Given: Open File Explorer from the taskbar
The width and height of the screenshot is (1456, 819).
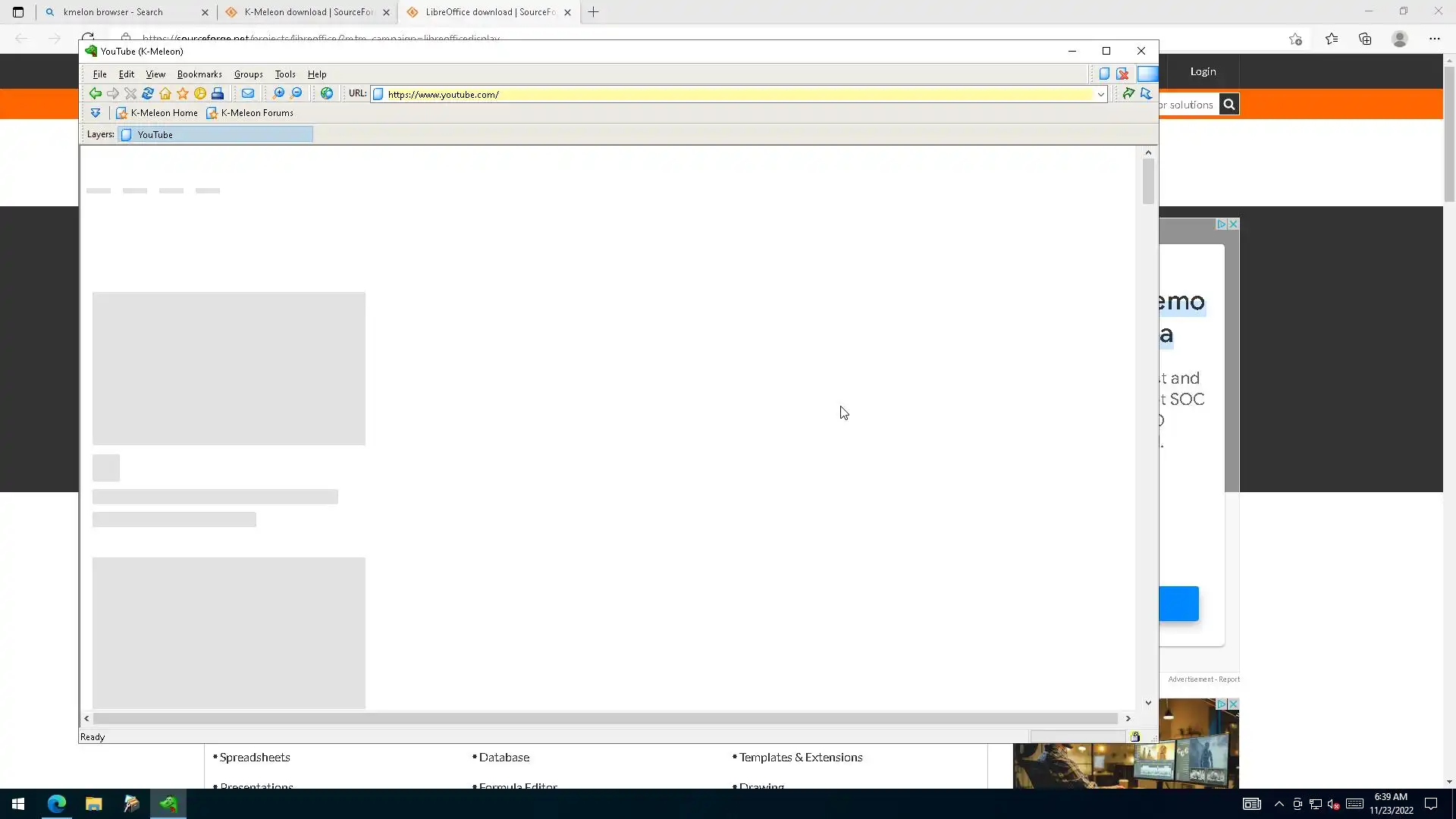Looking at the screenshot, I should (93, 804).
